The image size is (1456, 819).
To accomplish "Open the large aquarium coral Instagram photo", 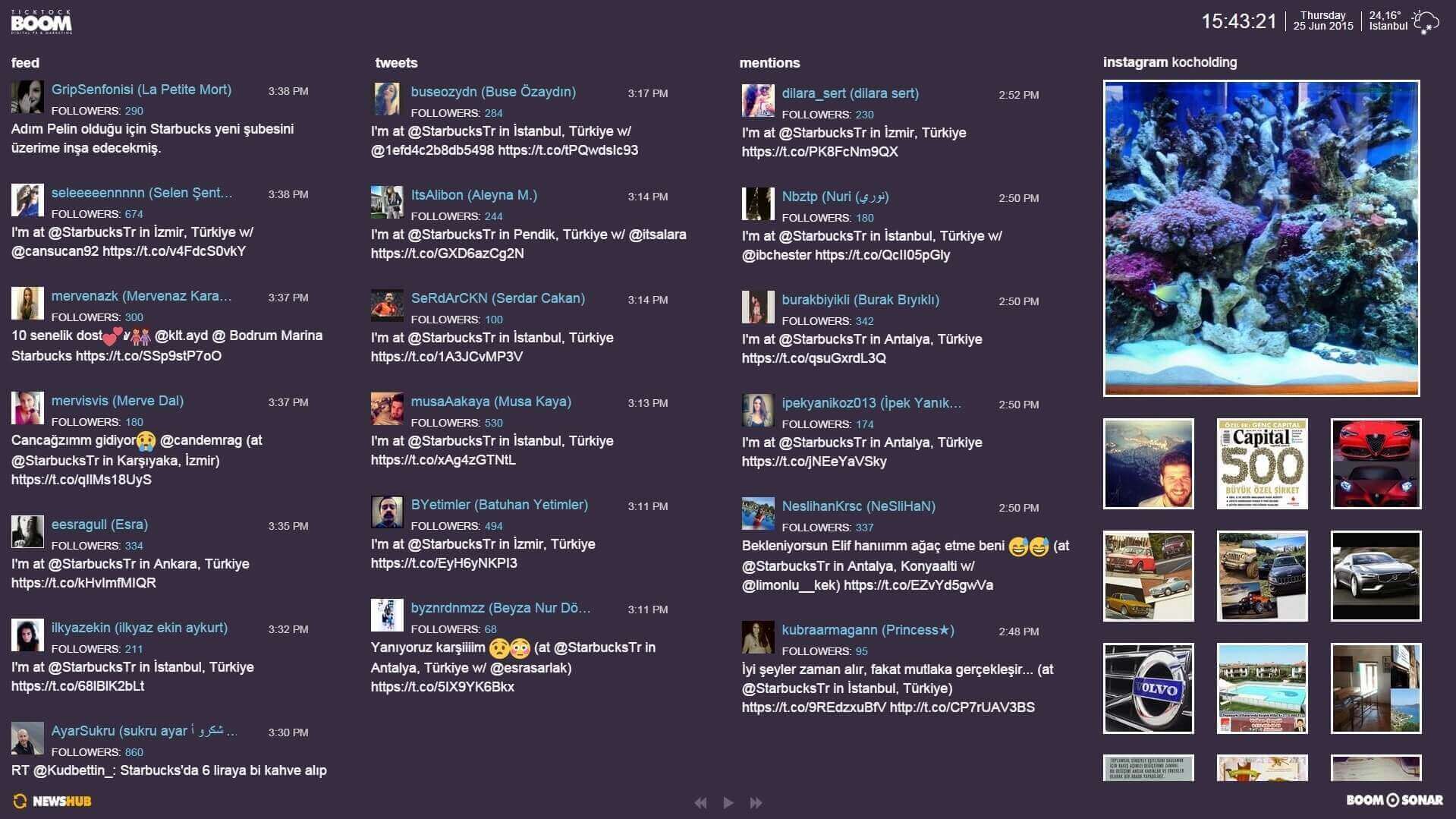I will point(1261,238).
